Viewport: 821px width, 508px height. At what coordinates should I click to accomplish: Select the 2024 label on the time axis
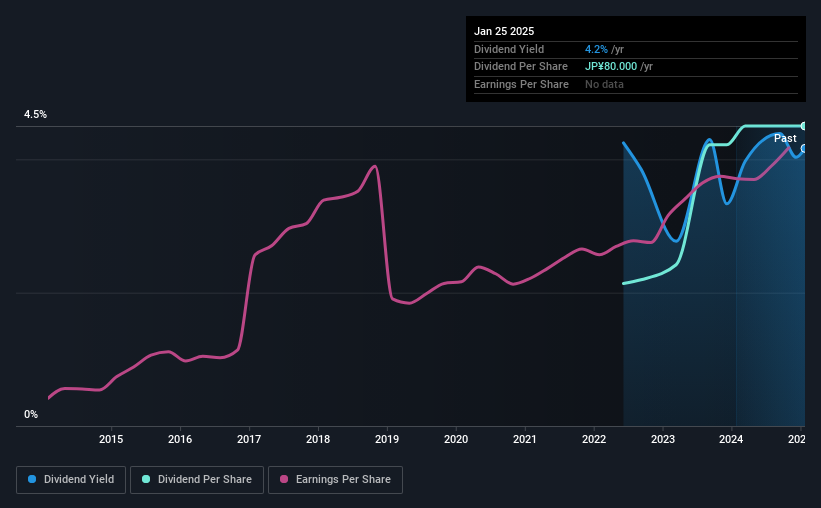tap(731, 439)
